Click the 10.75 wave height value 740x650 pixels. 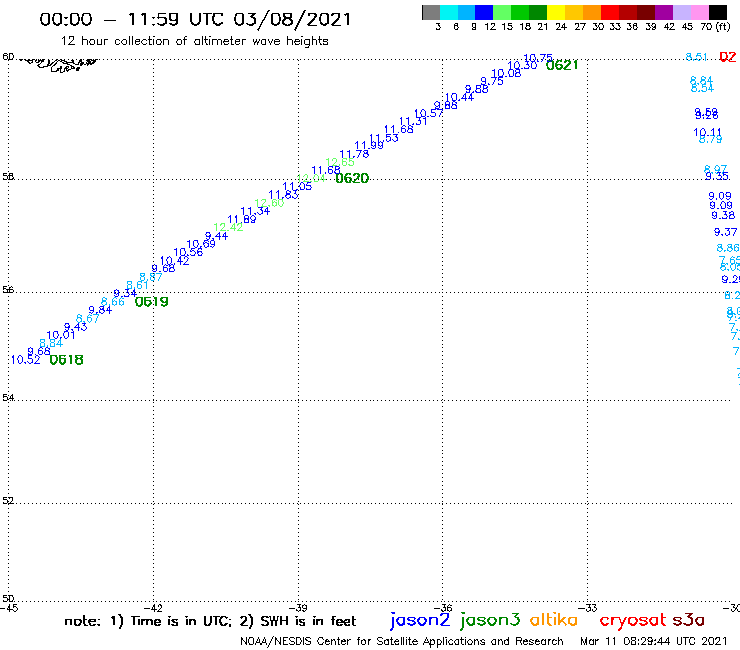[538, 58]
